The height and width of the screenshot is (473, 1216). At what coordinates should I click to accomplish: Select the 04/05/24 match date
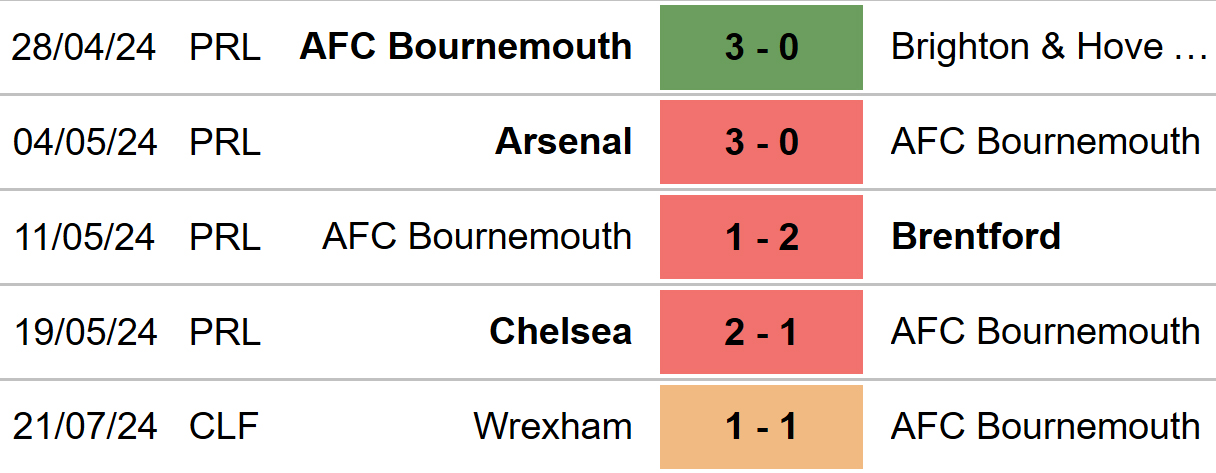tap(85, 142)
